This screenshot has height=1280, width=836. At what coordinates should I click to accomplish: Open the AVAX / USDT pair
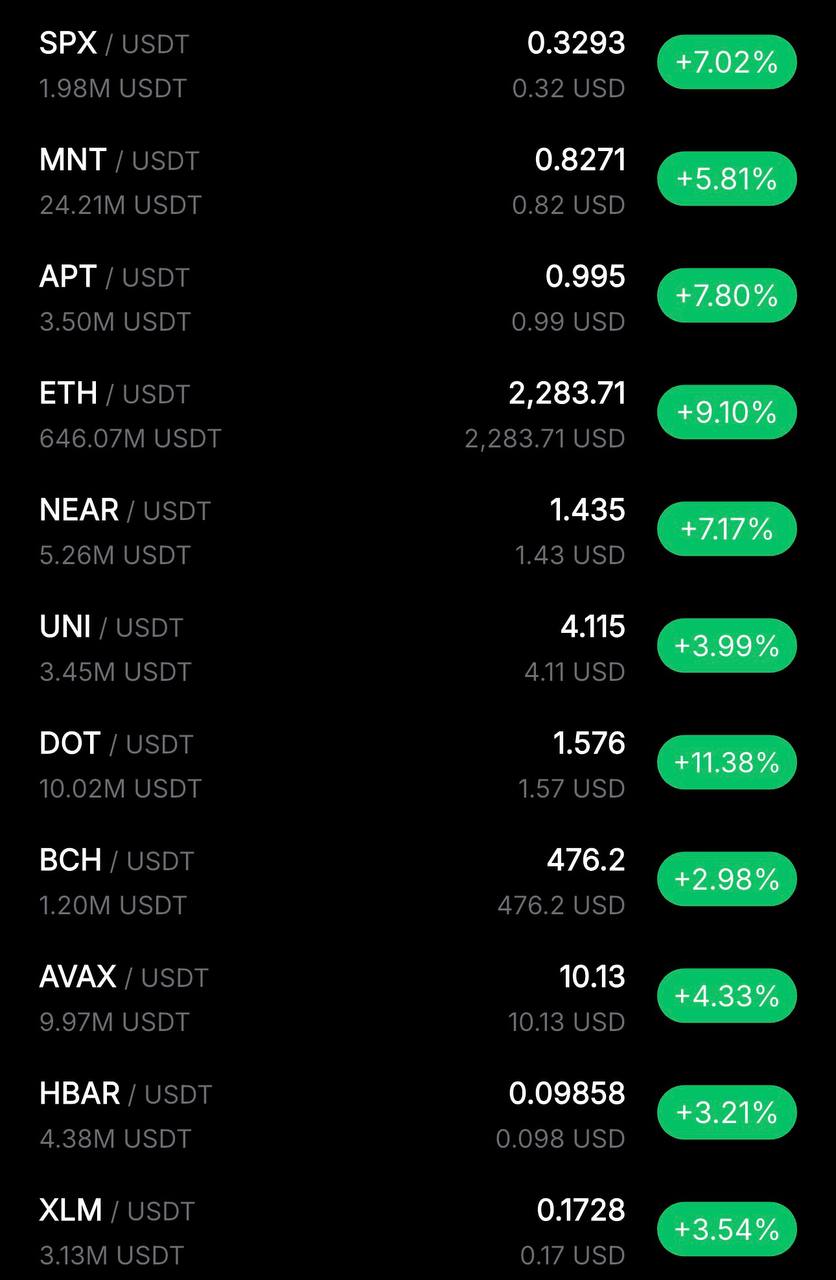[123, 977]
